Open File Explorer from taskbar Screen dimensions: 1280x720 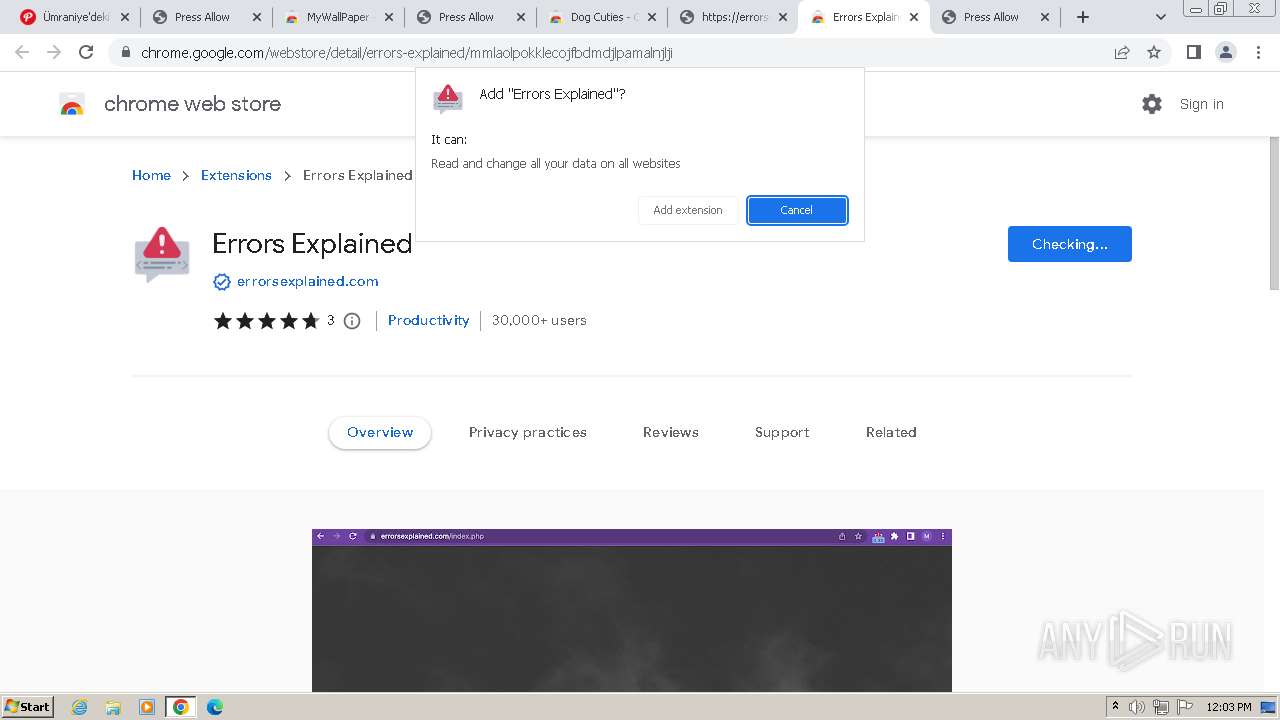pyautogui.click(x=113, y=707)
